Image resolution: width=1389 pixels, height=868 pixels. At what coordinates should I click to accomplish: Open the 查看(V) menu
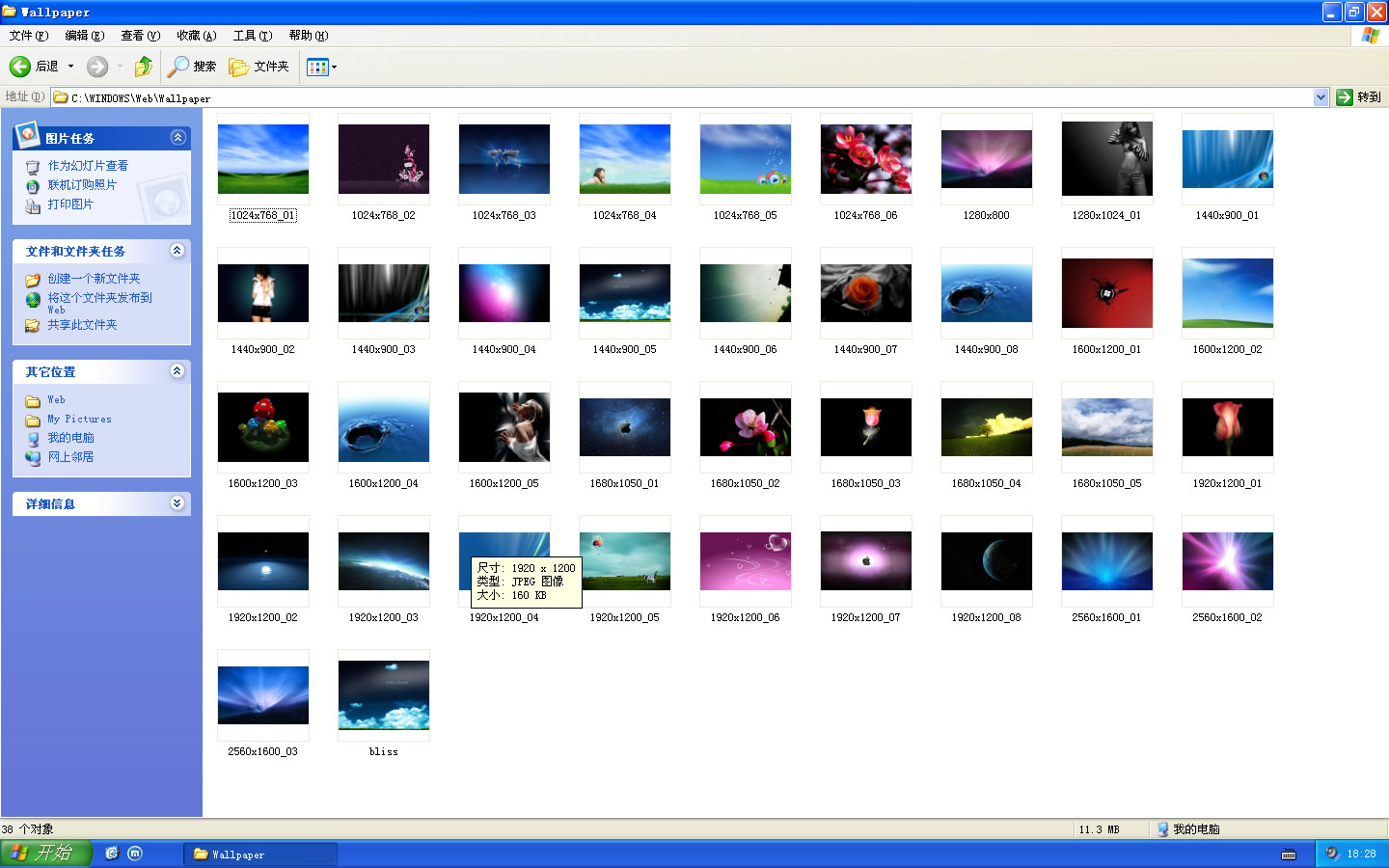click(141, 36)
